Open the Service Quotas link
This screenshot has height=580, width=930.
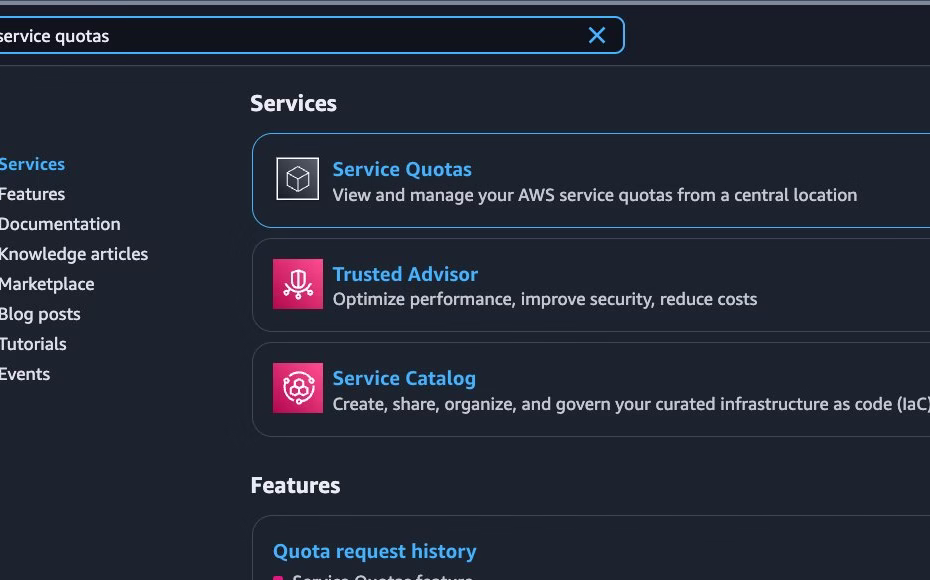click(x=402, y=169)
